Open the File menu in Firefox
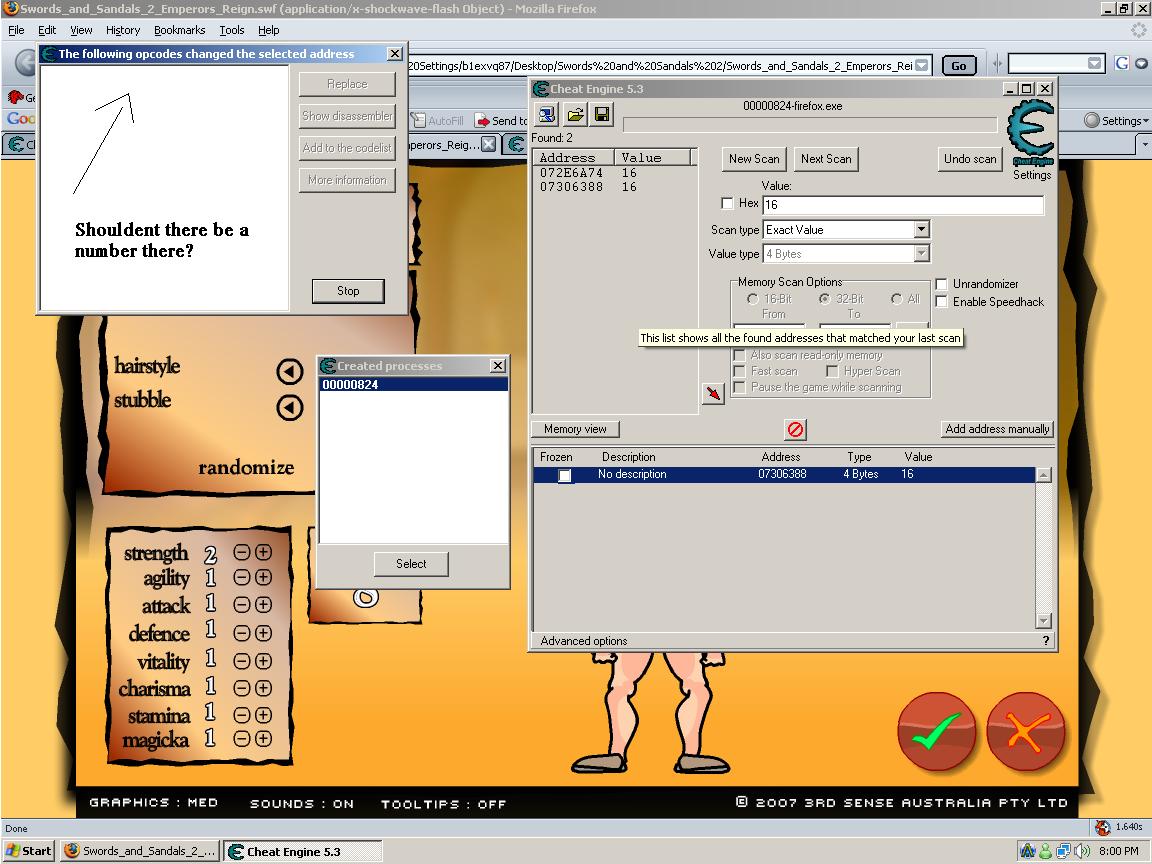Screen dimensions: 1152x864 (x=16, y=30)
